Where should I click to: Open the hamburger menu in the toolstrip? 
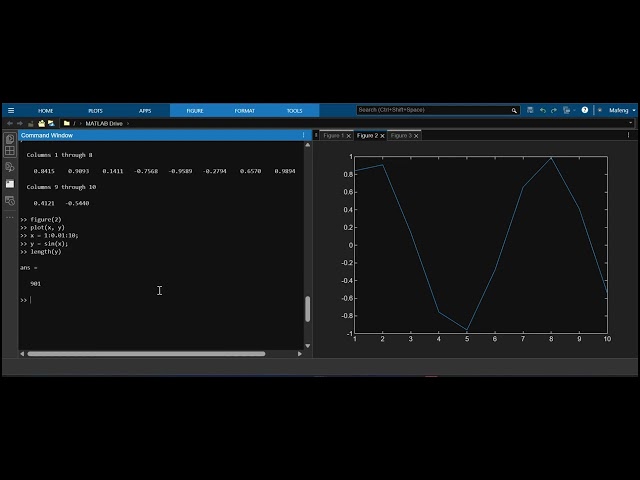tap(11, 111)
